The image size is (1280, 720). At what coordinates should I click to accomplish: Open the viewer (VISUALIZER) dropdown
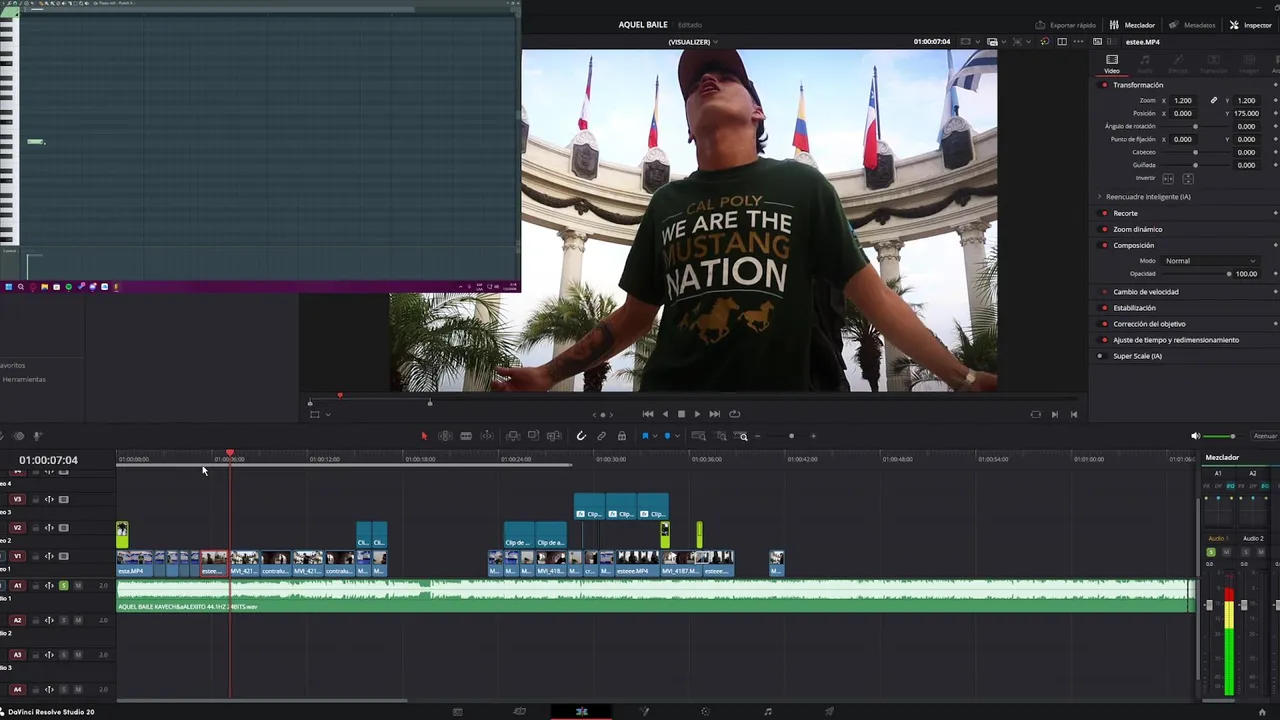[x=693, y=42]
